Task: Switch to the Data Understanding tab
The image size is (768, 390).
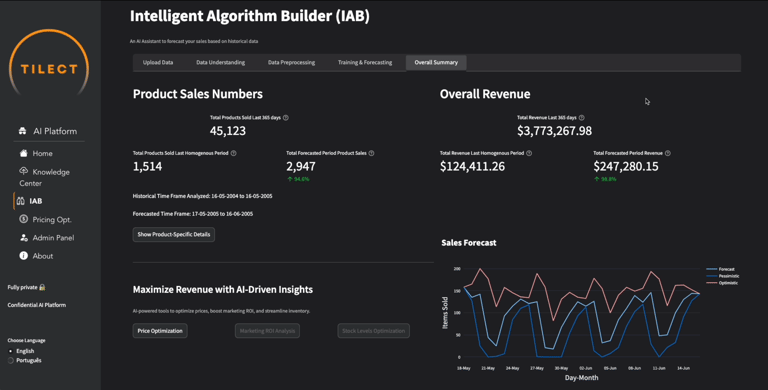Action: [x=220, y=63]
